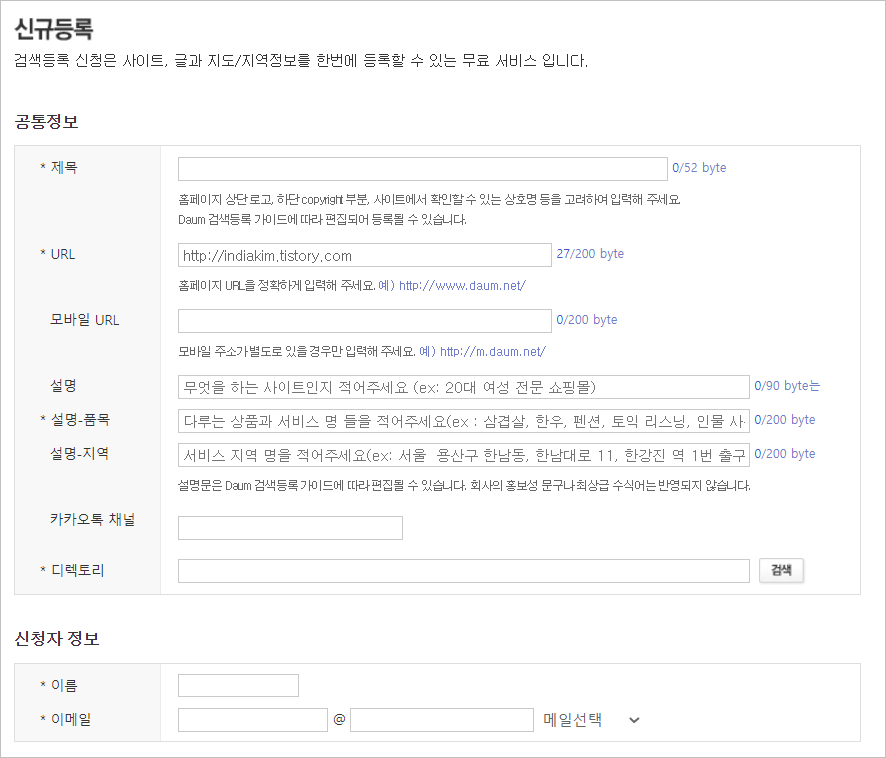
Task: Click the URL field containing indiakim.tistory.com
Action: [364, 255]
